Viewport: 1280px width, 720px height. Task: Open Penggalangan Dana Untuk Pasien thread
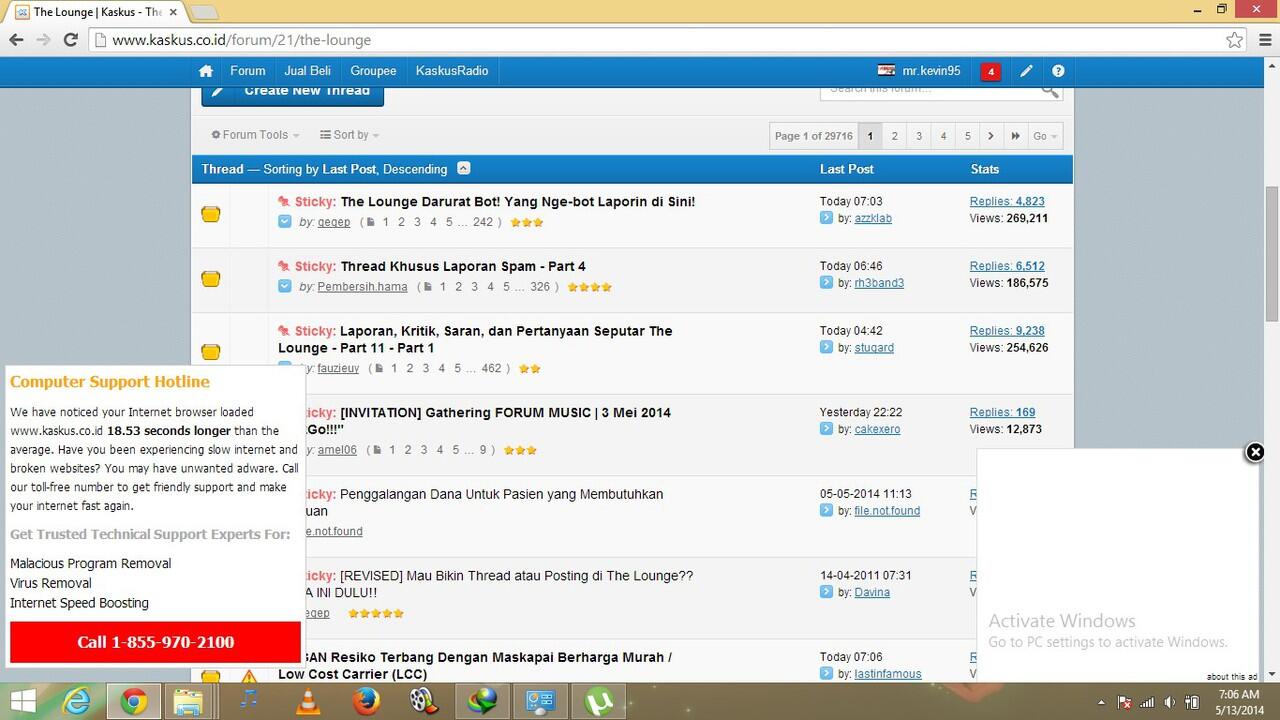coord(501,494)
